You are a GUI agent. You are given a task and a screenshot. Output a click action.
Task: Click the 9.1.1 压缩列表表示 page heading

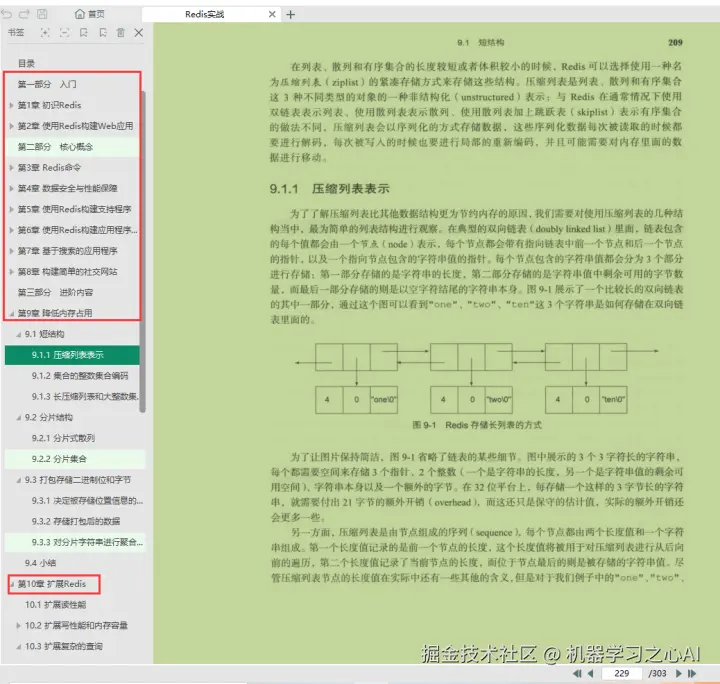tap(329, 189)
